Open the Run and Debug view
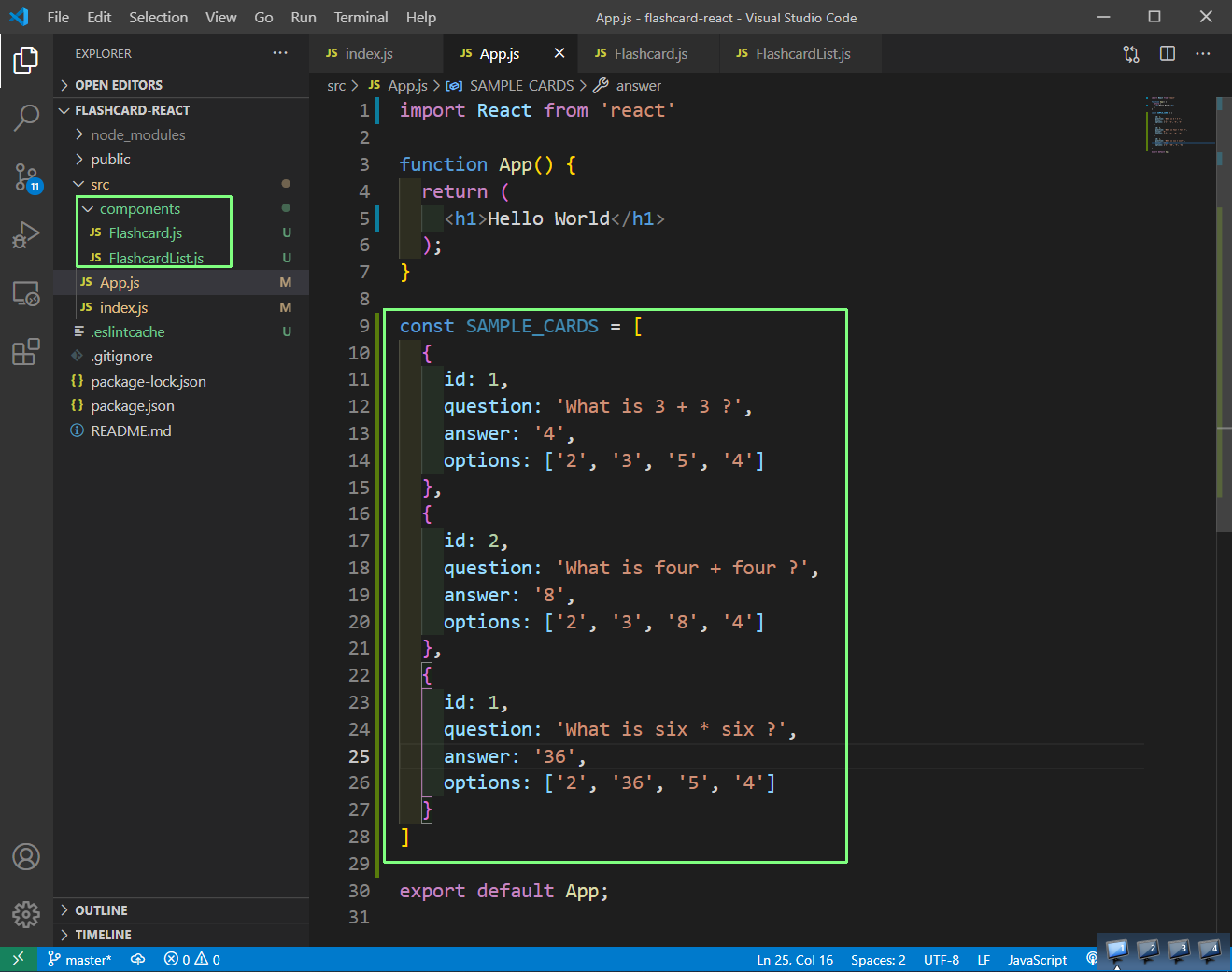Viewport: 1232px width, 972px height. [x=26, y=235]
